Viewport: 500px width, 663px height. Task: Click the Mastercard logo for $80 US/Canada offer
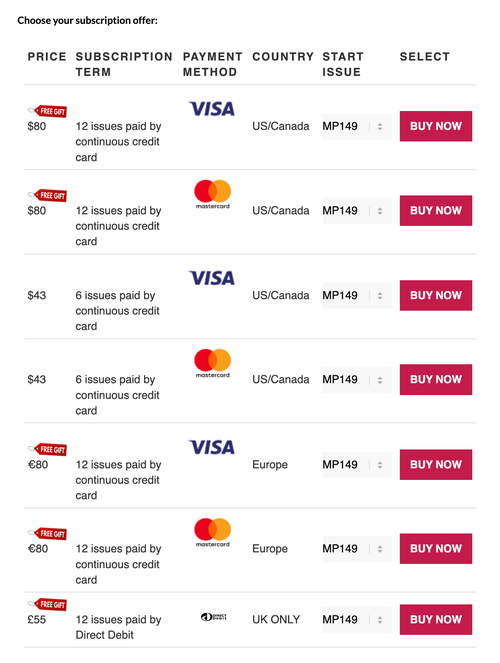click(213, 194)
